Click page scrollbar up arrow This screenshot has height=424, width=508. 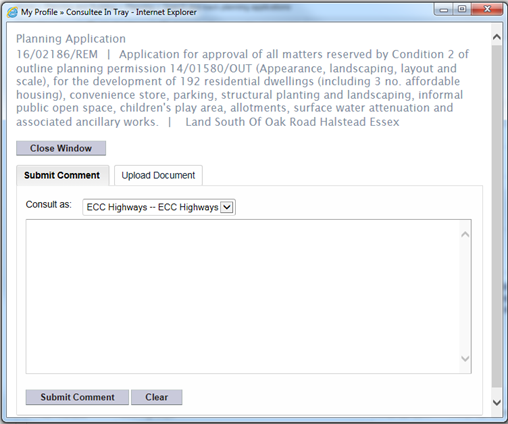(x=497, y=37)
